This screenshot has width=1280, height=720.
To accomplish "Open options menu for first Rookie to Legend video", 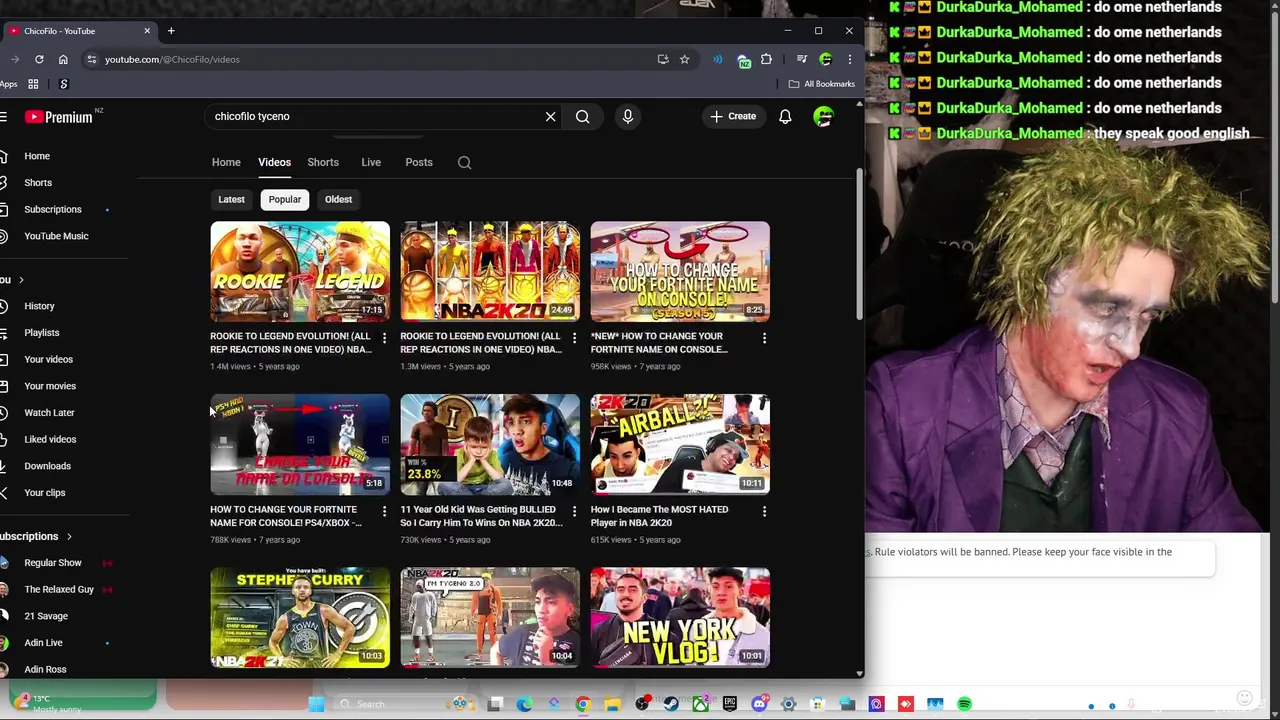I will [x=384, y=338].
